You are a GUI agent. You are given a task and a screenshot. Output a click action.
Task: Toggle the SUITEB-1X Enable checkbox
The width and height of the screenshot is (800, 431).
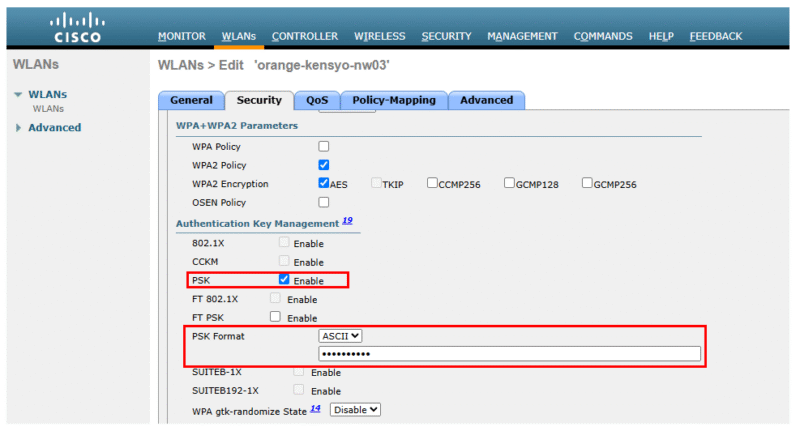coord(299,371)
